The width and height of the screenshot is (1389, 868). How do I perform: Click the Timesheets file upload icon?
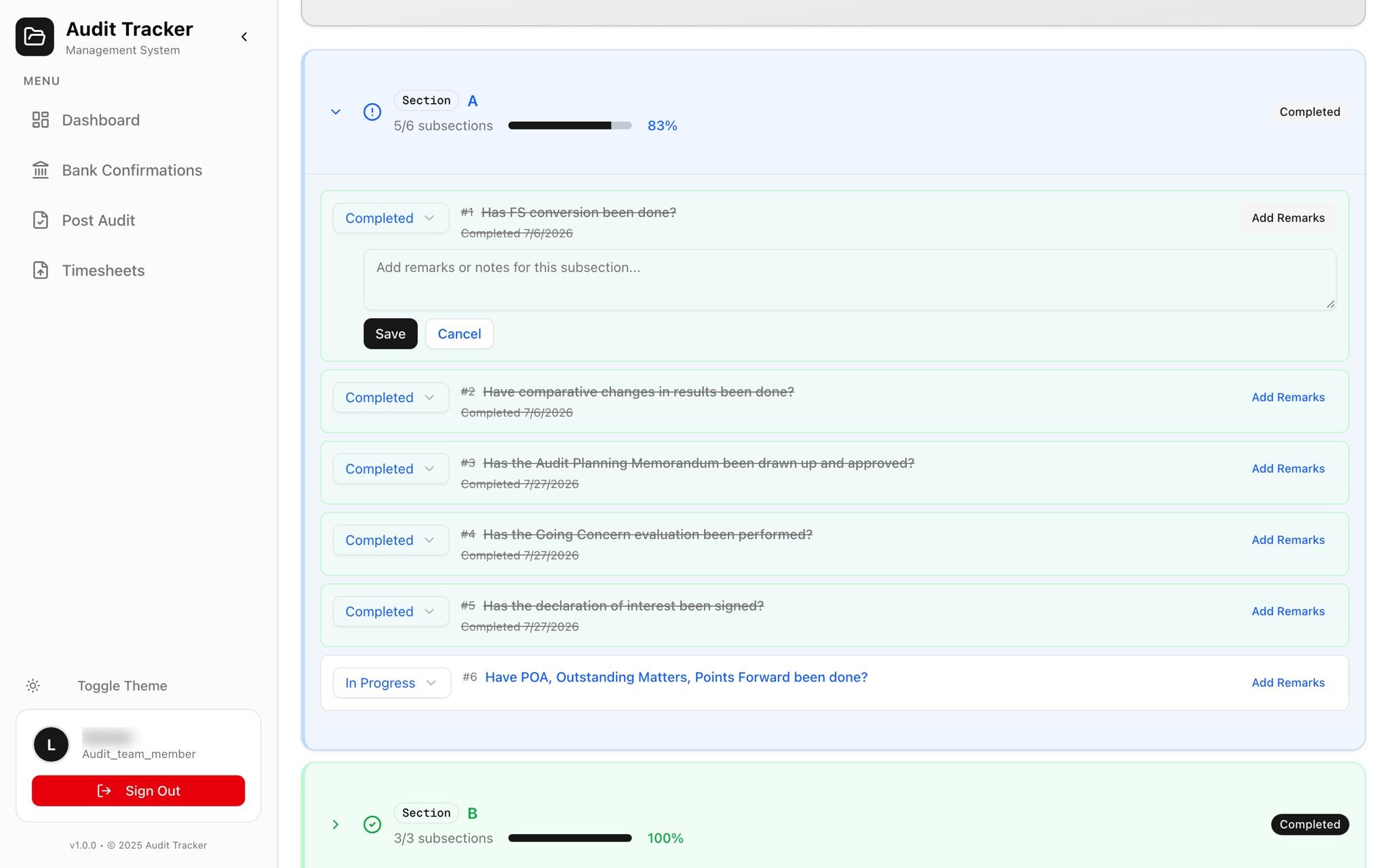(x=41, y=271)
